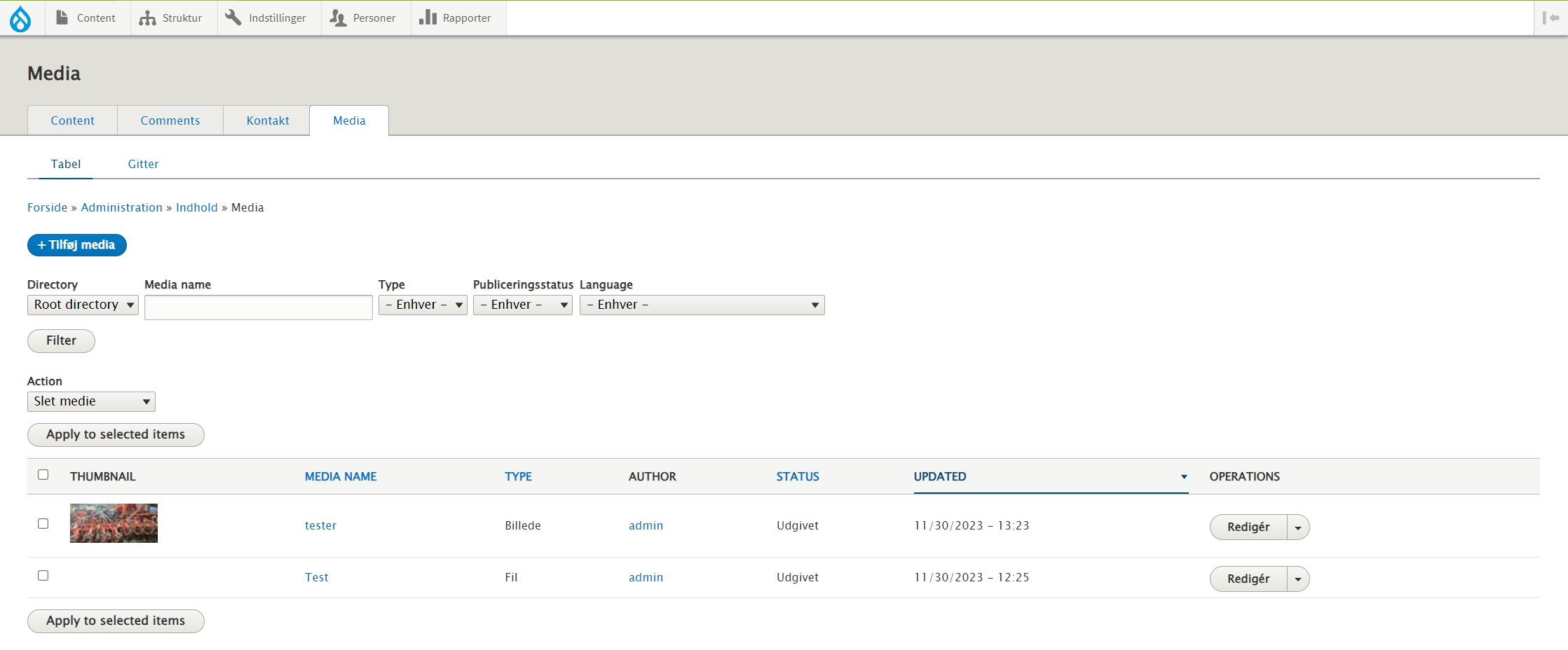Open the Content toolbar menu

pos(86,18)
